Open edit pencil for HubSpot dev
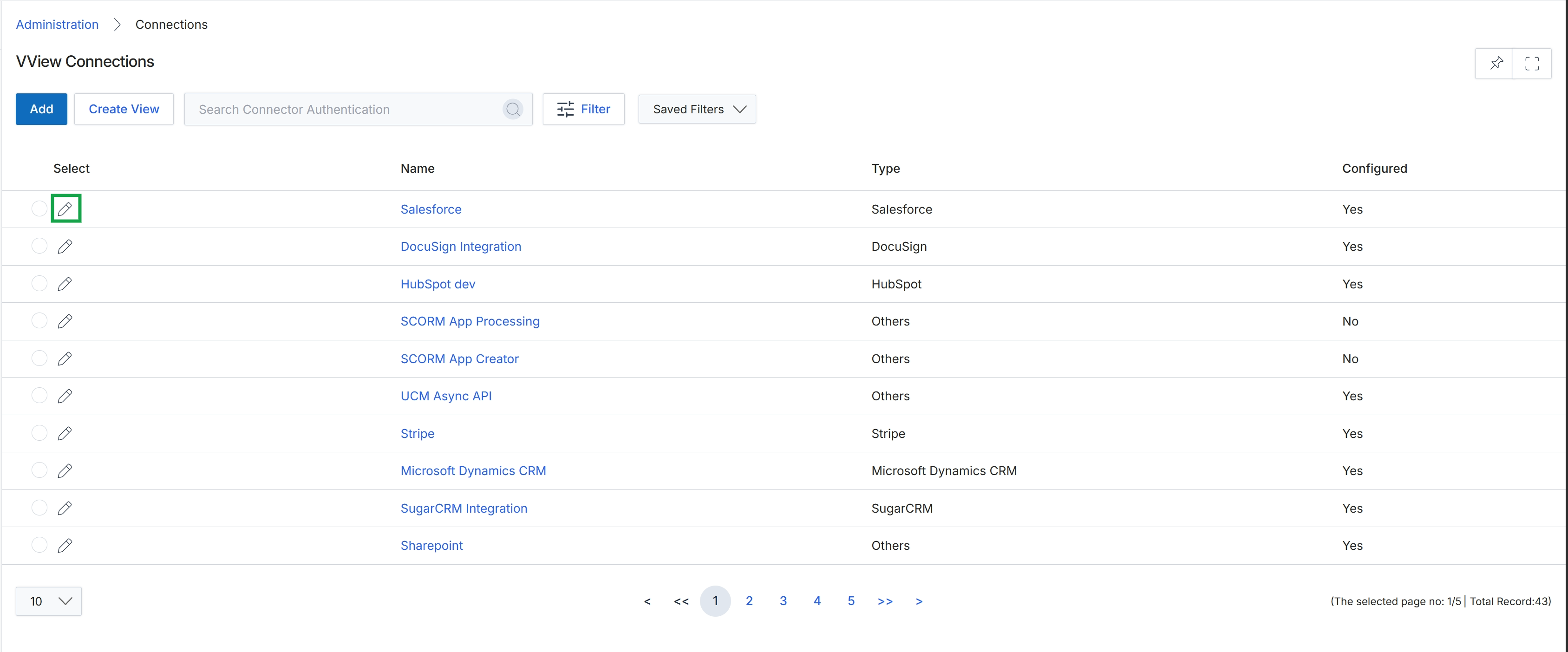This screenshot has height=652, width=1568. (65, 284)
